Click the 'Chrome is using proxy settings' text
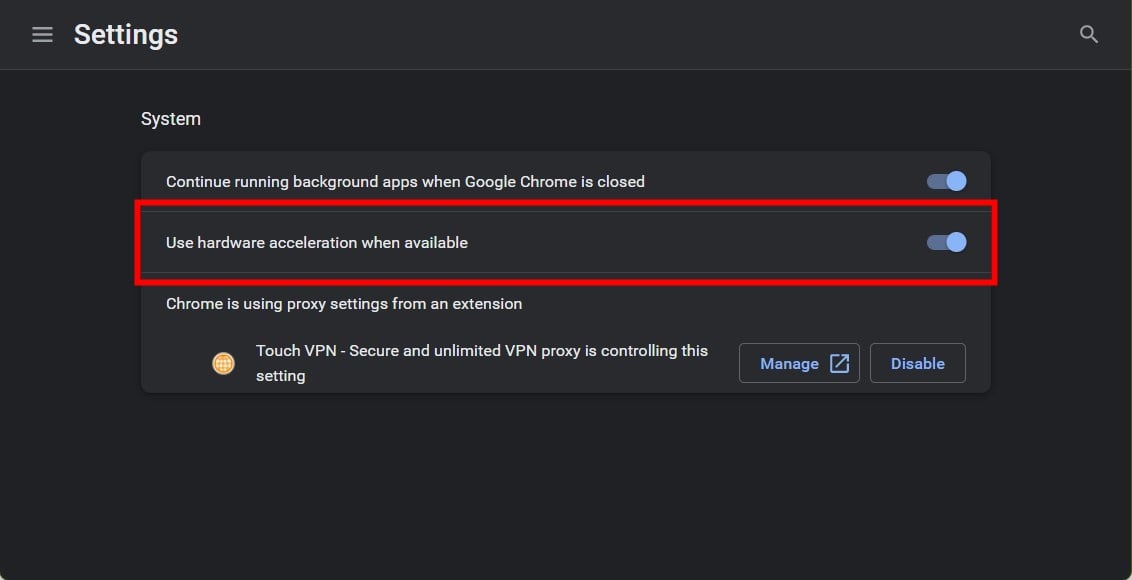The width and height of the screenshot is (1132, 580). [x=344, y=304]
